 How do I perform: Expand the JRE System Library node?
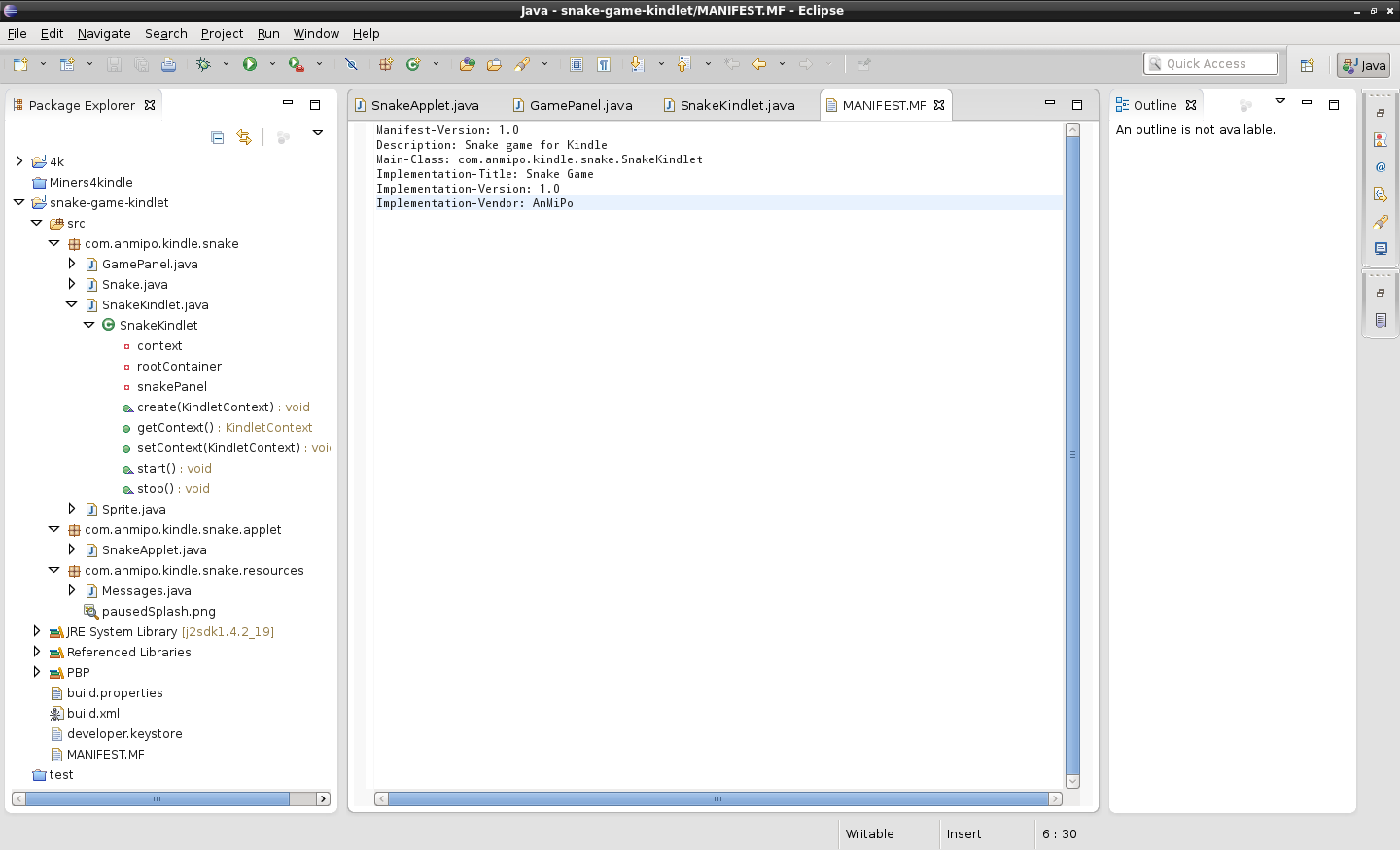coord(37,631)
